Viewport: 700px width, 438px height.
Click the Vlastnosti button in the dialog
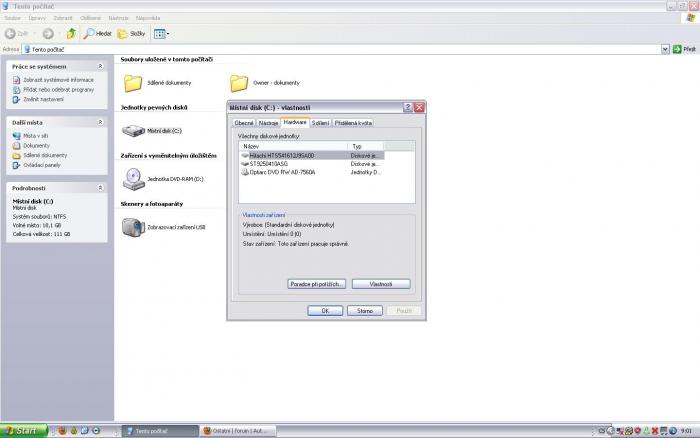(381, 284)
